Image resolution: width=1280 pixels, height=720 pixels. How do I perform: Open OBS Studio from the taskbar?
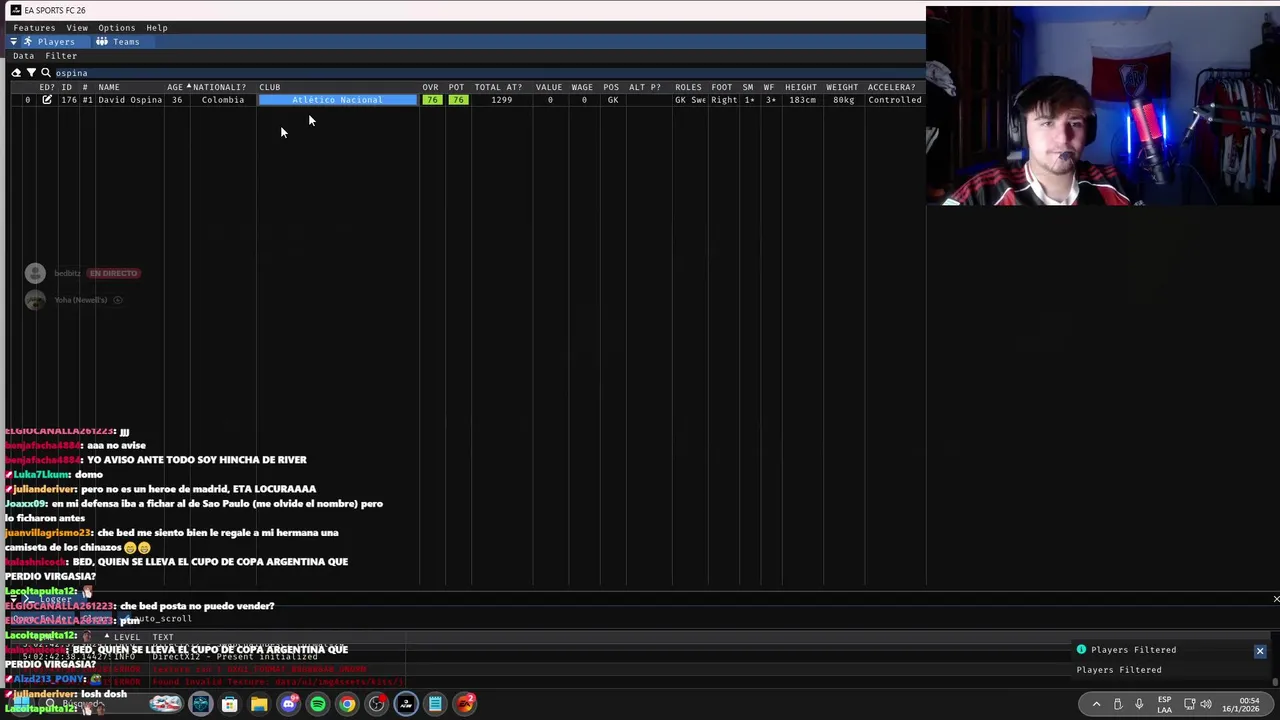(x=376, y=704)
